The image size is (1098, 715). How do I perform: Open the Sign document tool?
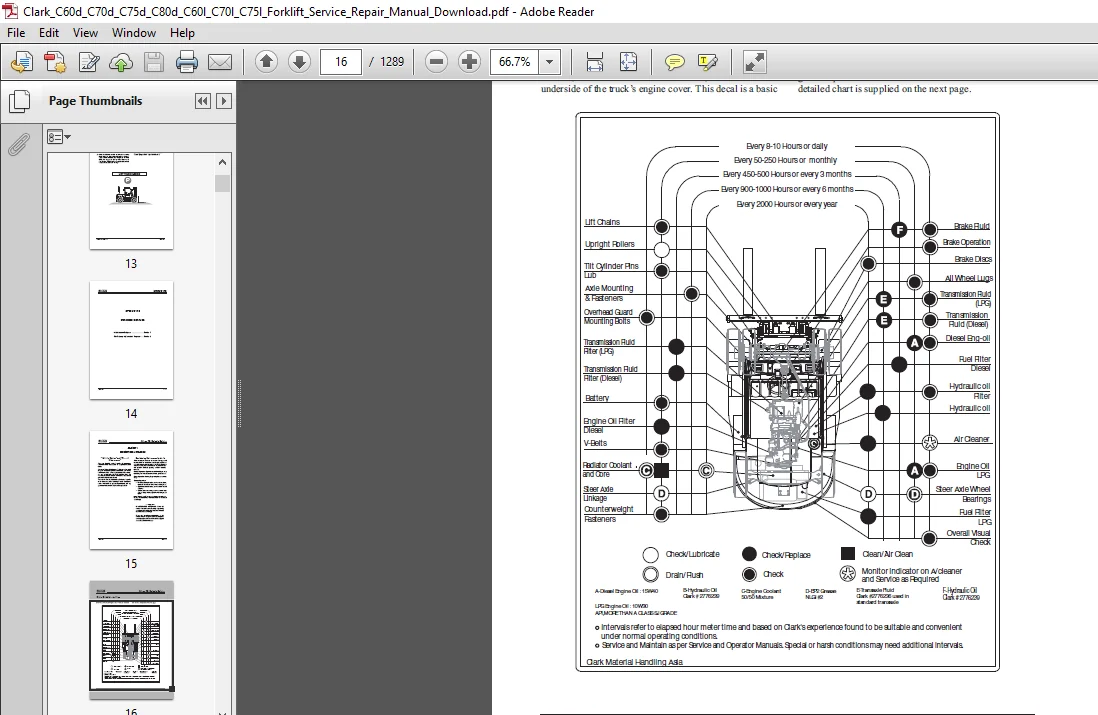click(89, 62)
